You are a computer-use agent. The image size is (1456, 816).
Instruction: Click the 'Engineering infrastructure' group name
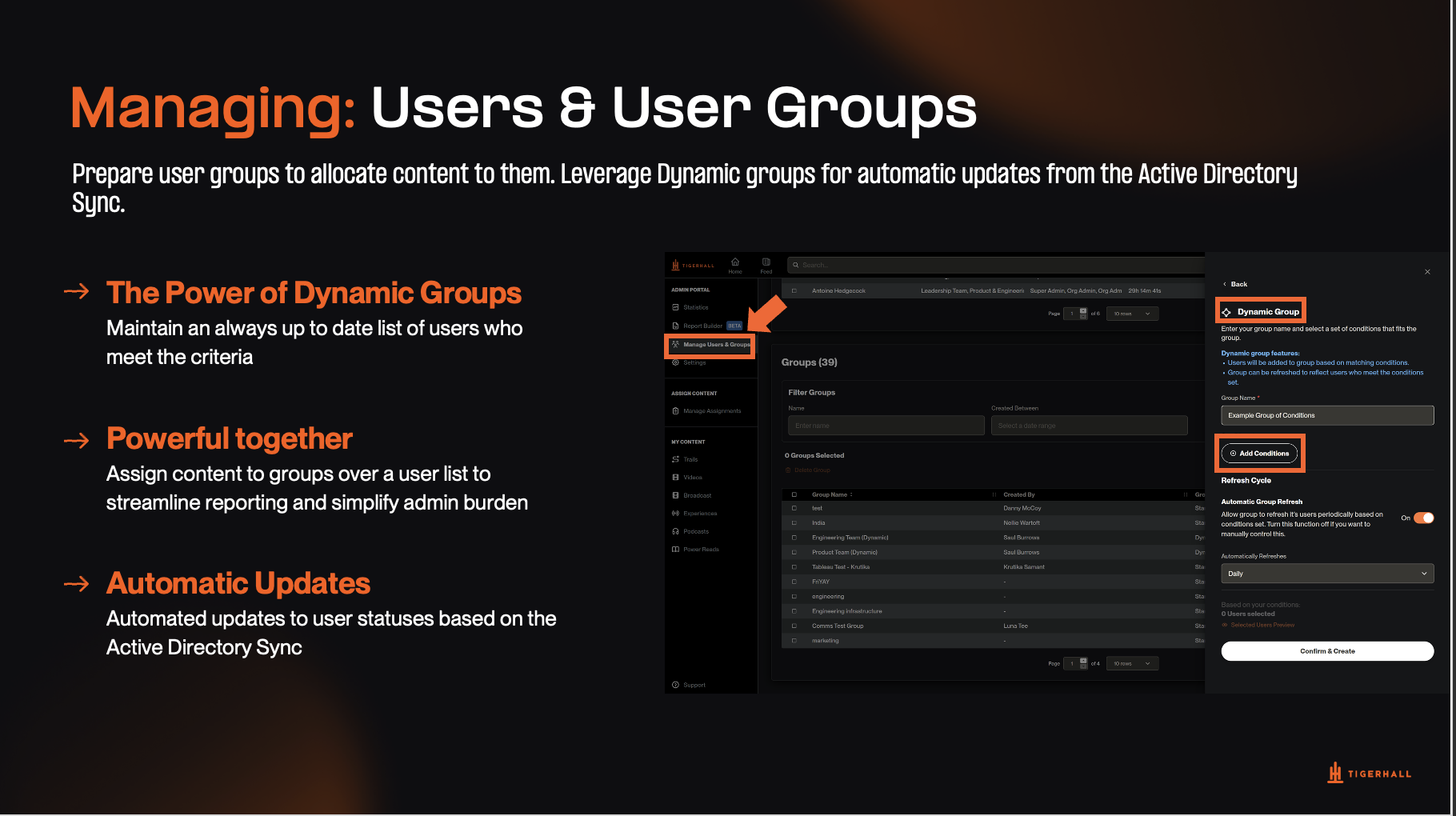(847, 611)
